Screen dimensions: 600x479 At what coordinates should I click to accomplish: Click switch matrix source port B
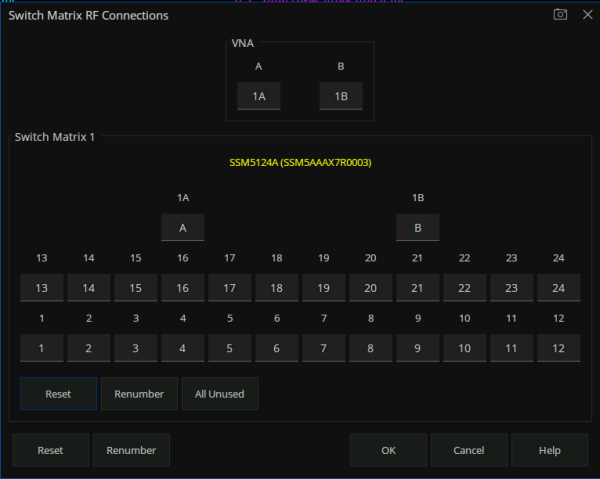418,227
